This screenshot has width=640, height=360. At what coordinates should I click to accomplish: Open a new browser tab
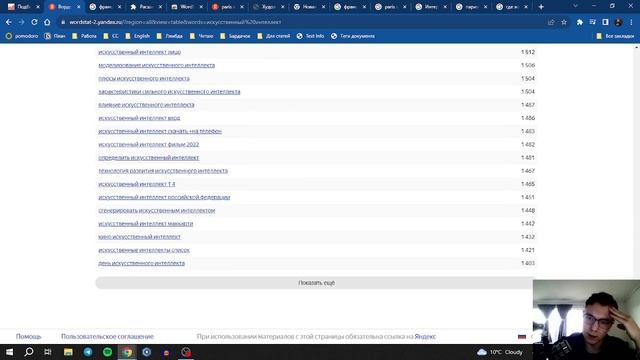(x=541, y=7)
